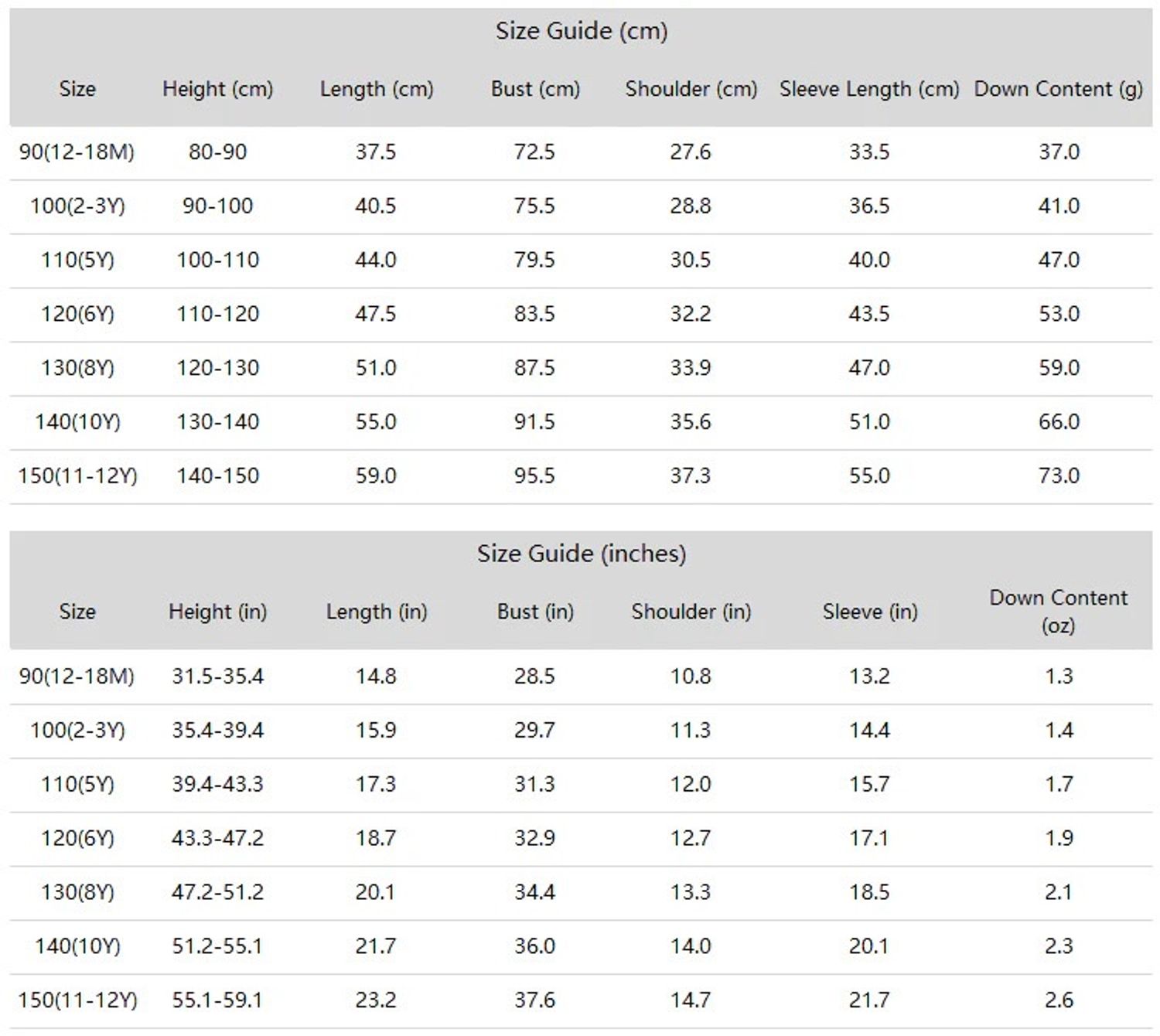Image resolution: width=1160 pixels, height=1036 pixels.
Task: Select the 150(11-12Y) size in inches table
Action: (x=77, y=1000)
